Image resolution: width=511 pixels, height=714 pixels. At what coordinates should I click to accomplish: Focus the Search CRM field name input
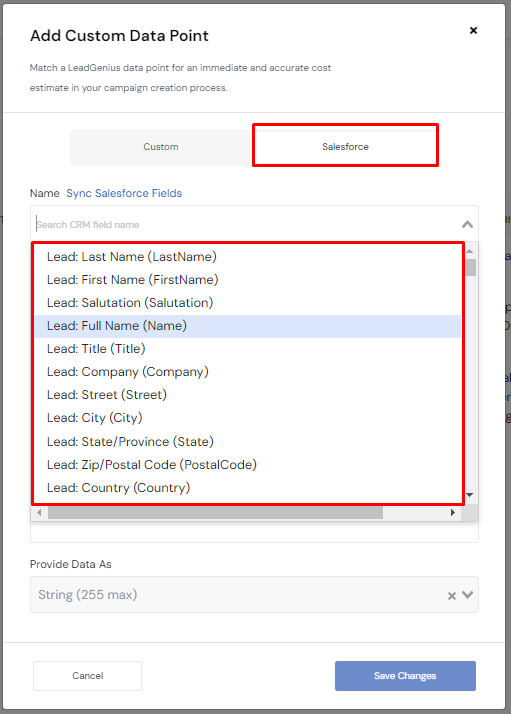pos(246,224)
